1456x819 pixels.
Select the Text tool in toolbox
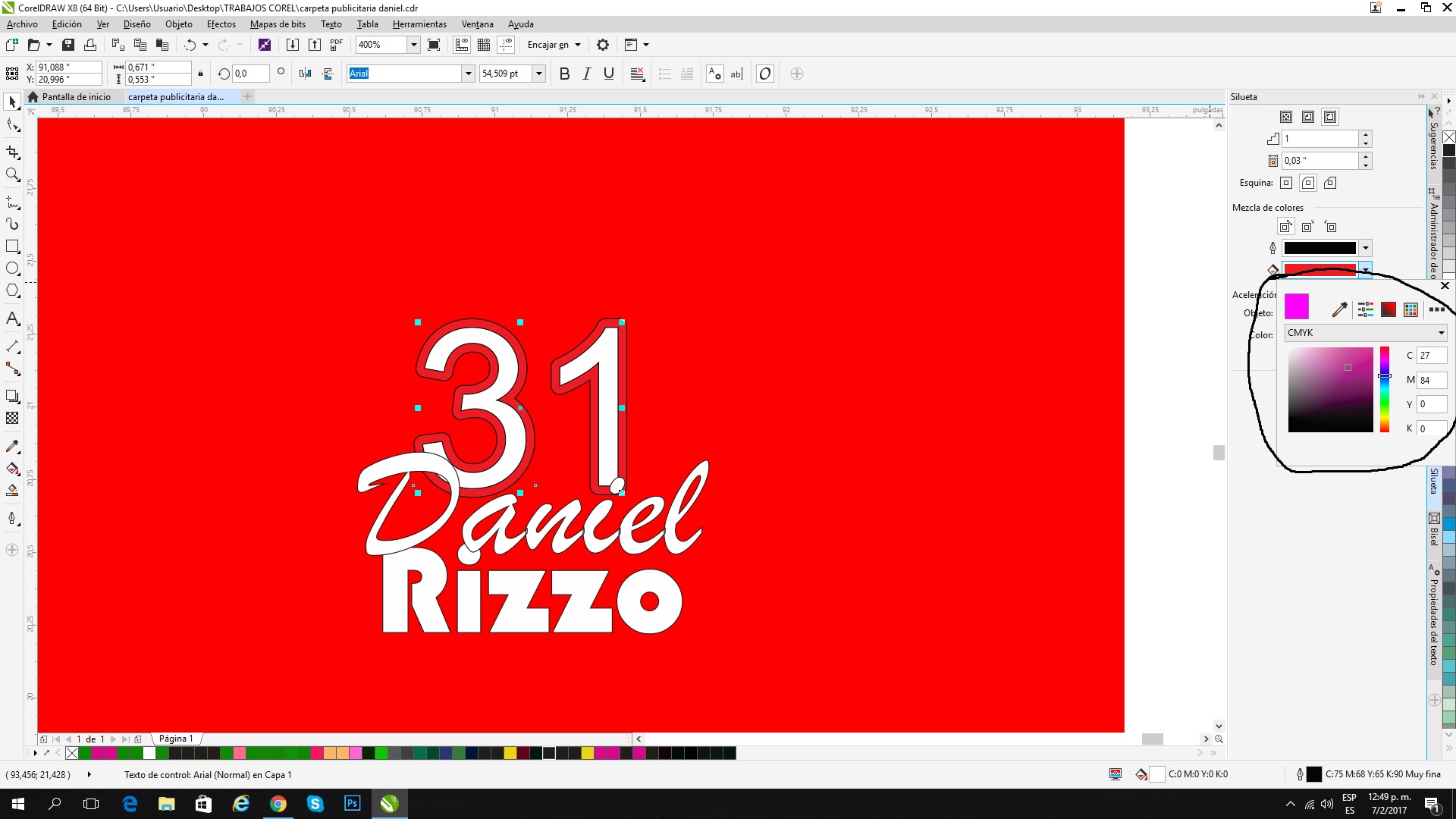pos(12,318)
